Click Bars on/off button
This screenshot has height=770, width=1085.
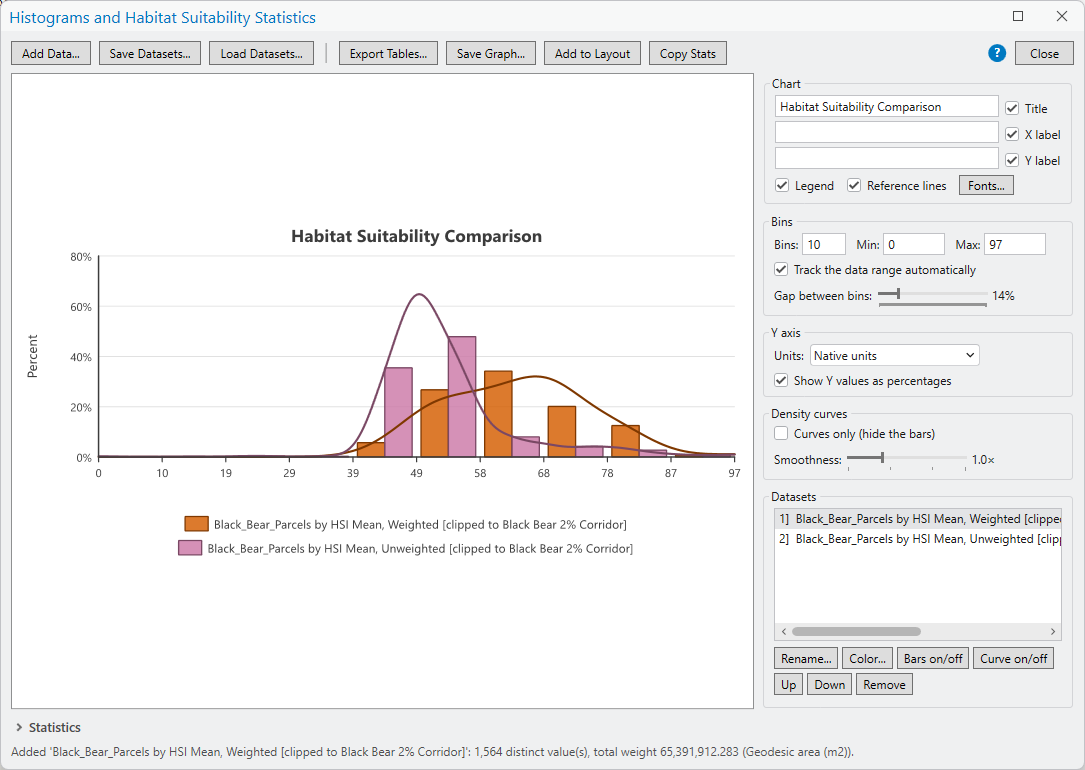(x=933, y=659)
